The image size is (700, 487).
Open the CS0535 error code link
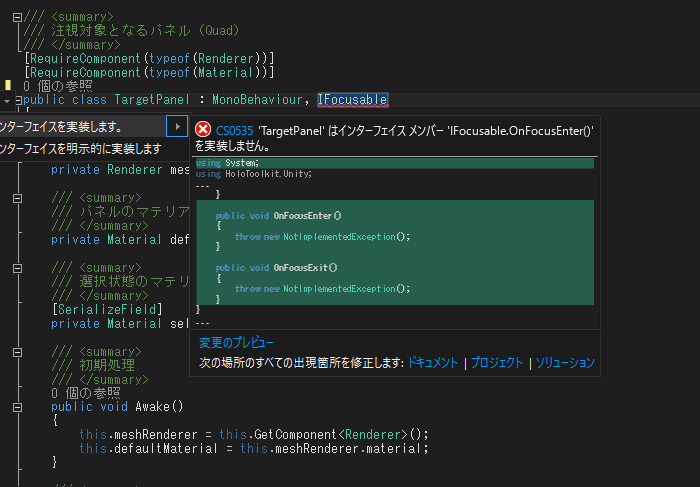(x=234, y=131)
